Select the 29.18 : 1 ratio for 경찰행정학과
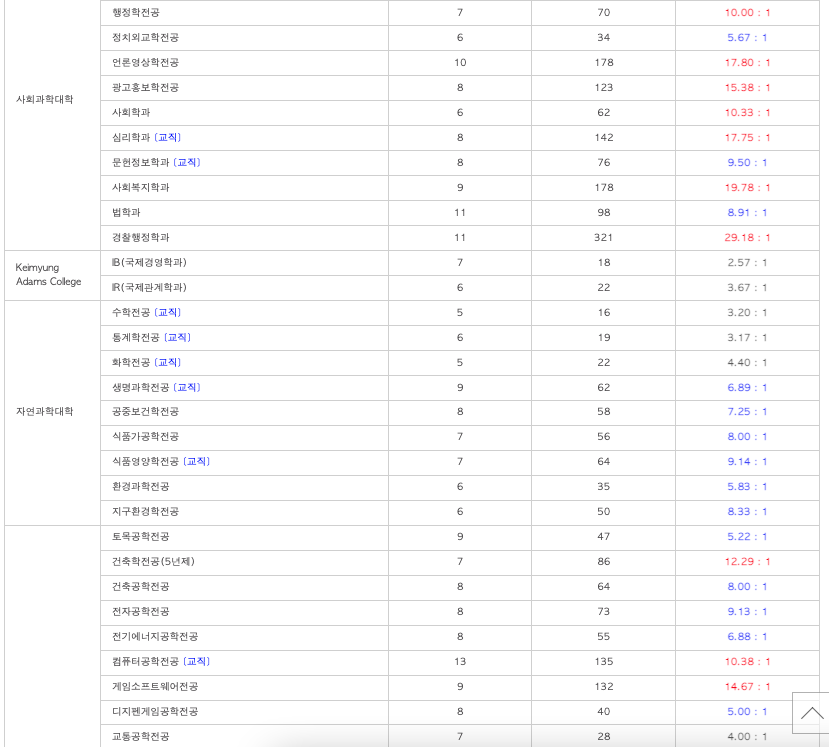This screenshot has height=747, width=829. (x=747, y=237)
